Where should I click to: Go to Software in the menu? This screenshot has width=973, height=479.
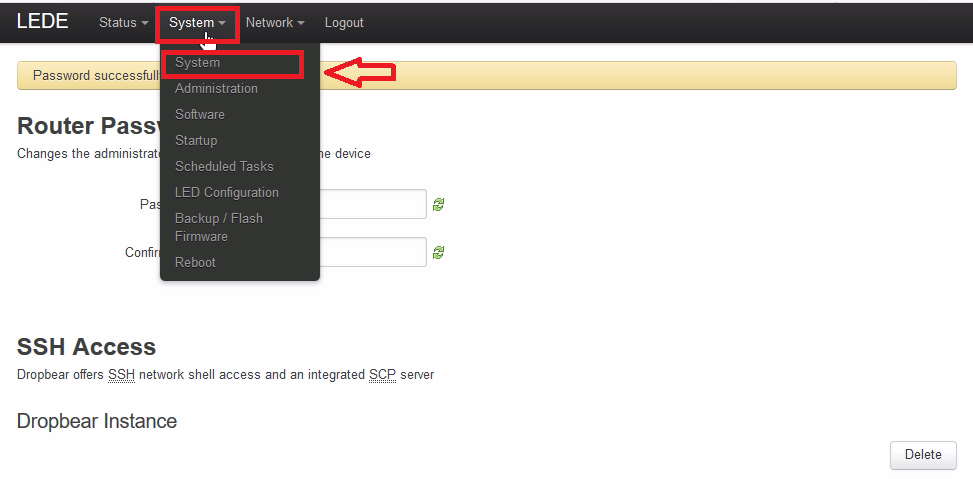click(x=200, y=115)
